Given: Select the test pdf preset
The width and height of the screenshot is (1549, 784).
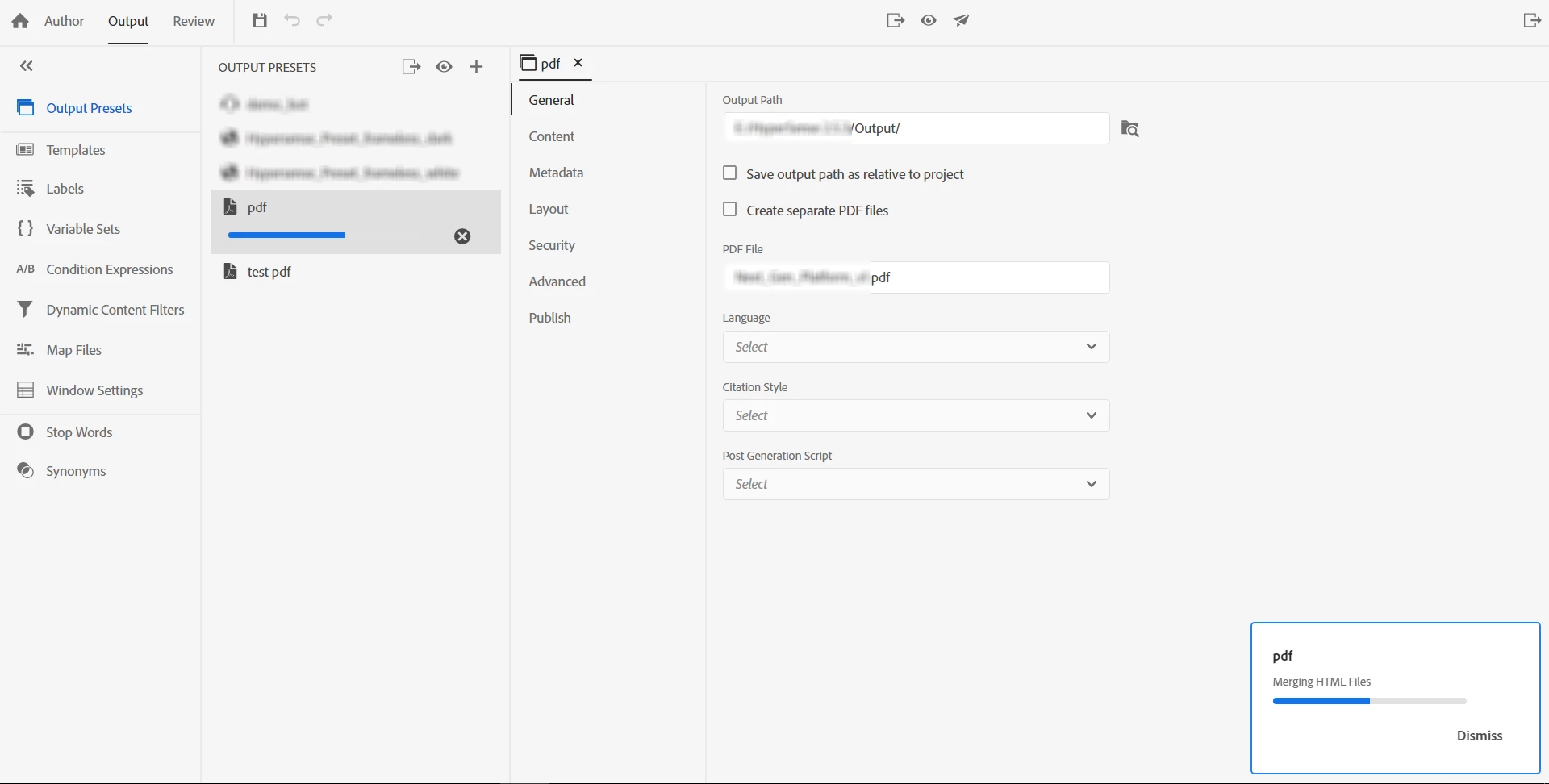Looking at the screenshot, I should (356, 272).
